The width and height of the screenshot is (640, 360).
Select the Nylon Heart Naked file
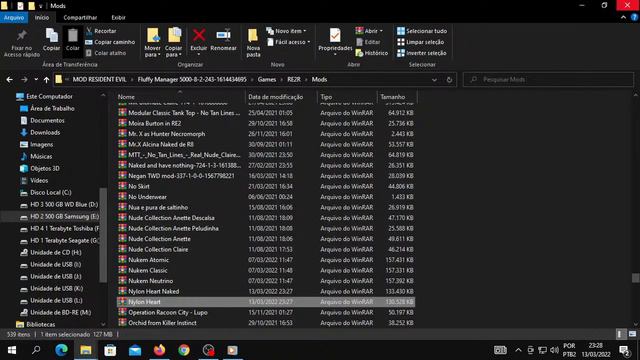[x=153, y=291]
